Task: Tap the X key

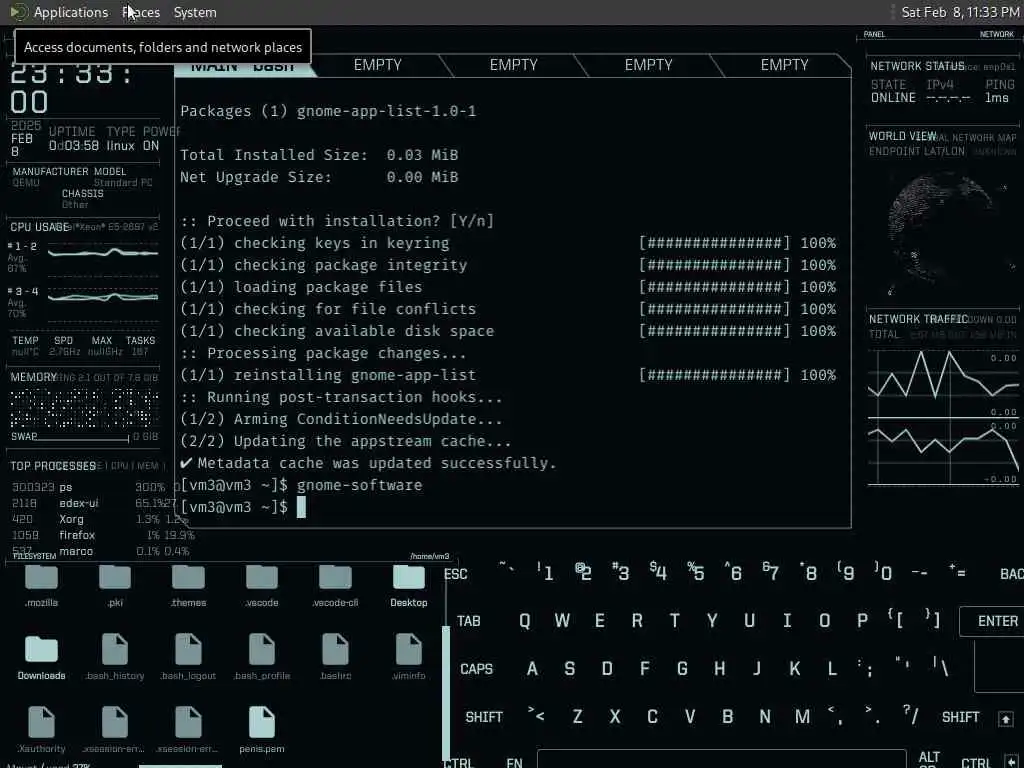Action: [x=615, y=717]
